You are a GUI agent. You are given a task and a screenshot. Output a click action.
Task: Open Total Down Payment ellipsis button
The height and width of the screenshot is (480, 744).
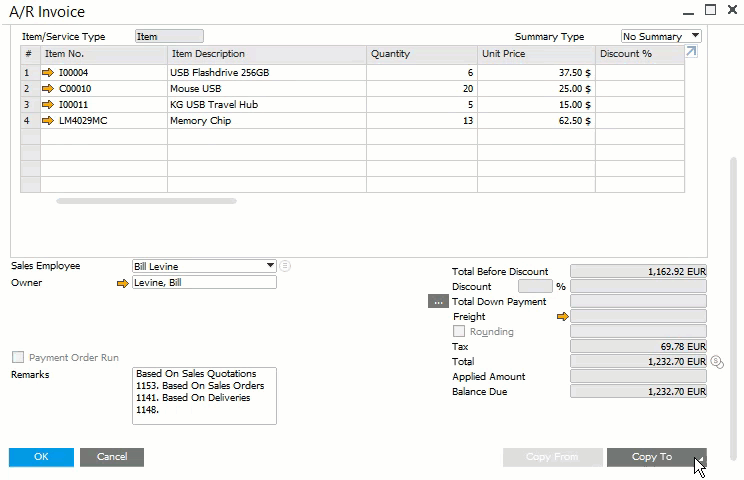(438, 301)
